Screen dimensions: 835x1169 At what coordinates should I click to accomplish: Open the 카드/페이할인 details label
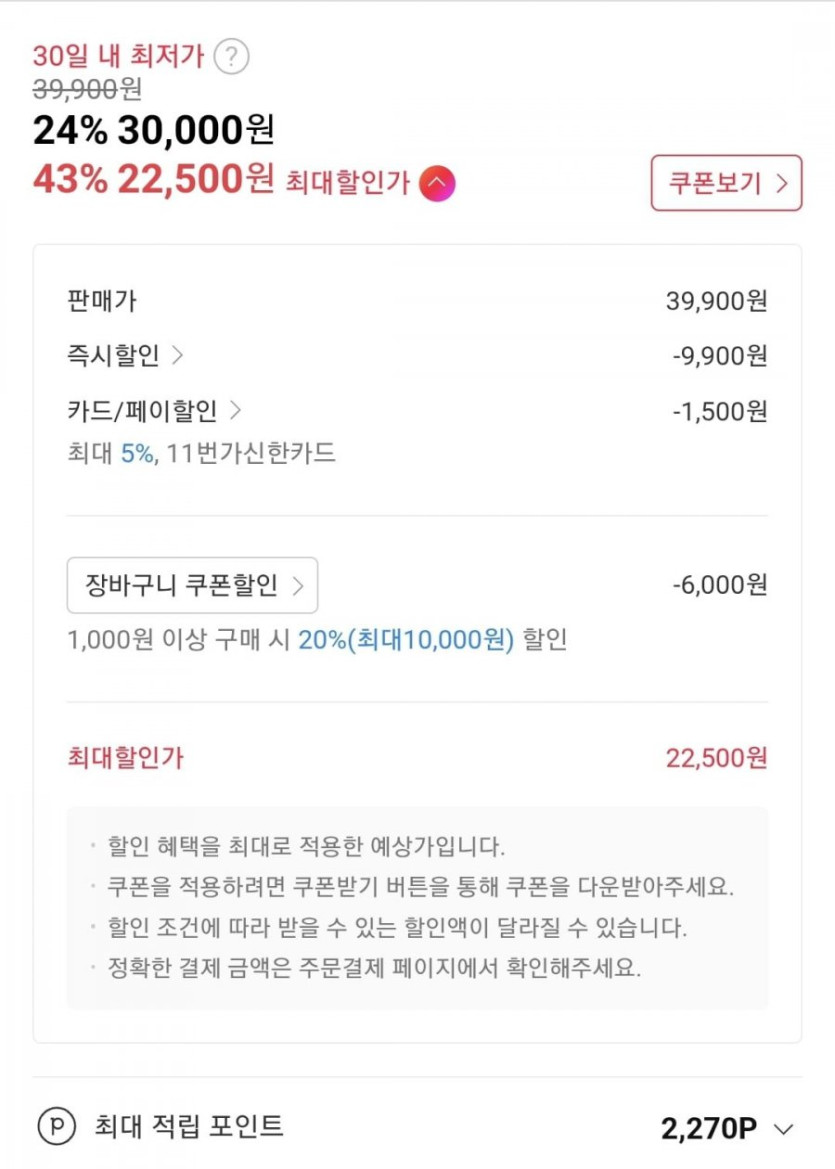(x=142, y=411)
